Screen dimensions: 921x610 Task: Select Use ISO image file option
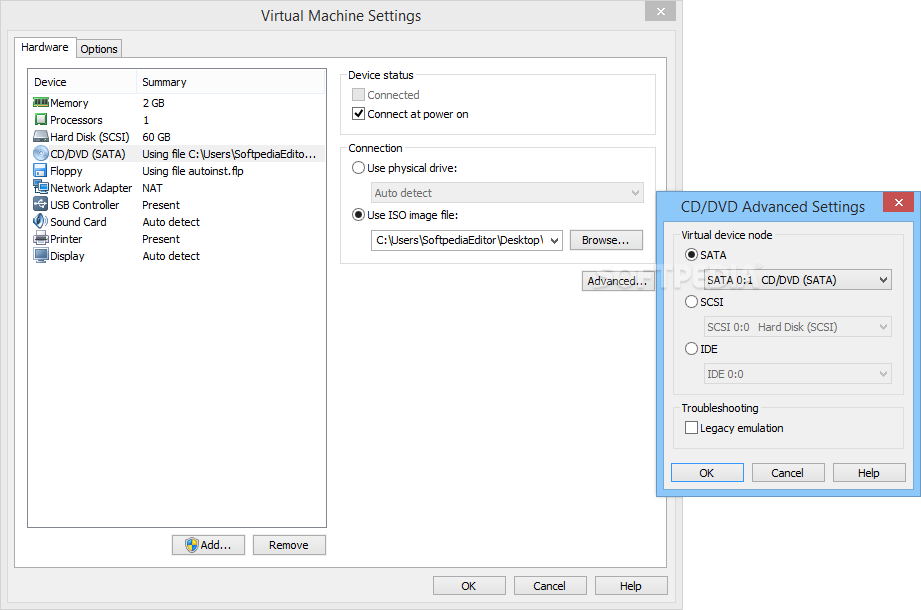[x=358, y=215]
